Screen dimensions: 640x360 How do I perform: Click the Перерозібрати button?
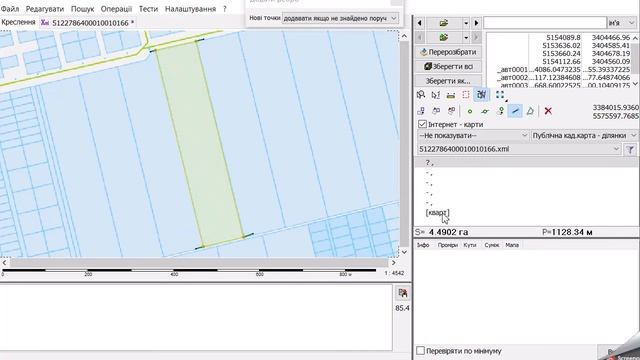pos(448,52)
